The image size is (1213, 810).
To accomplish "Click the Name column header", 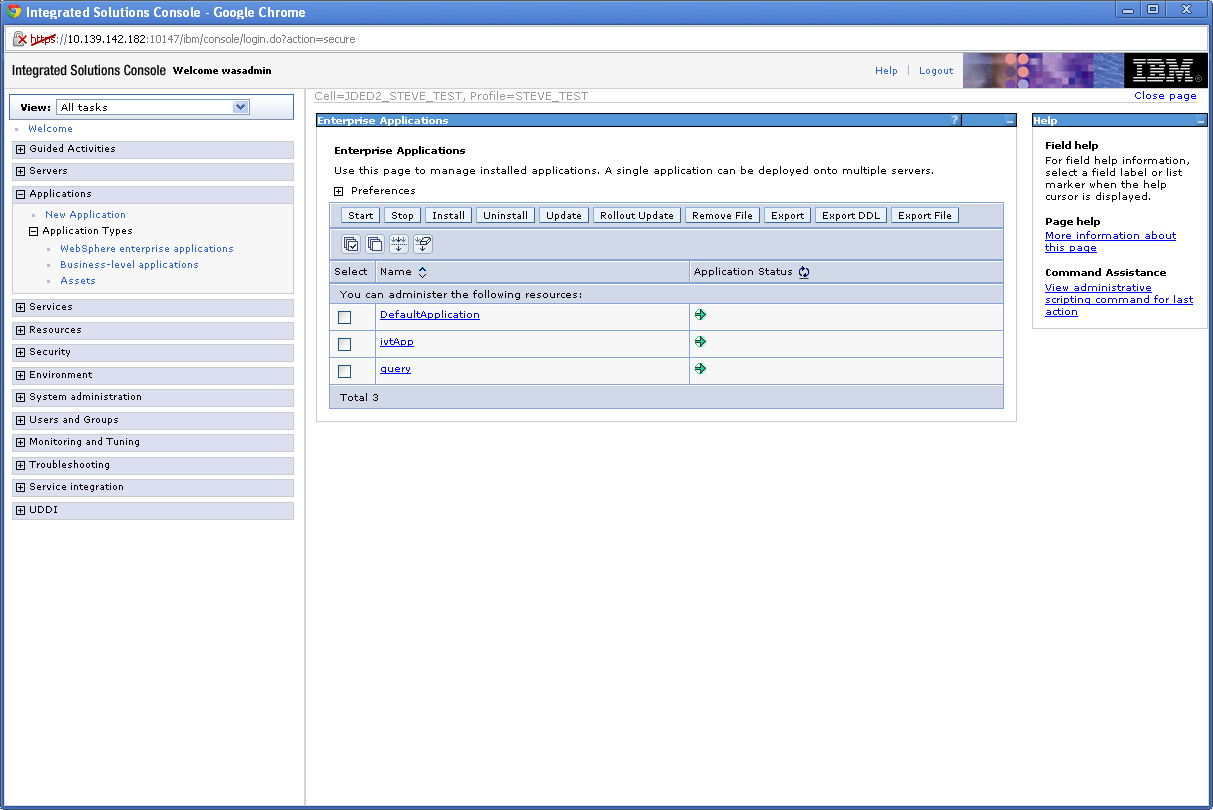I will click(396, 272).
